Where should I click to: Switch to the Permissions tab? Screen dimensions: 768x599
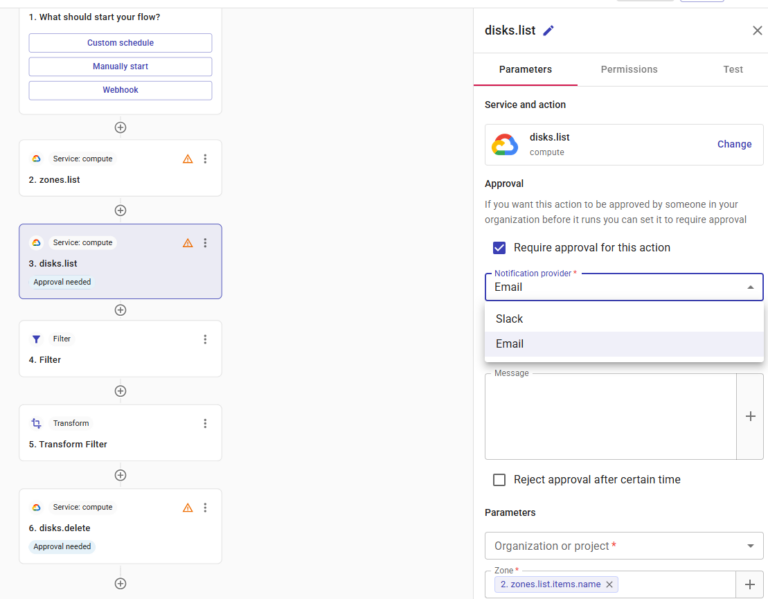[x=629, y=69]
